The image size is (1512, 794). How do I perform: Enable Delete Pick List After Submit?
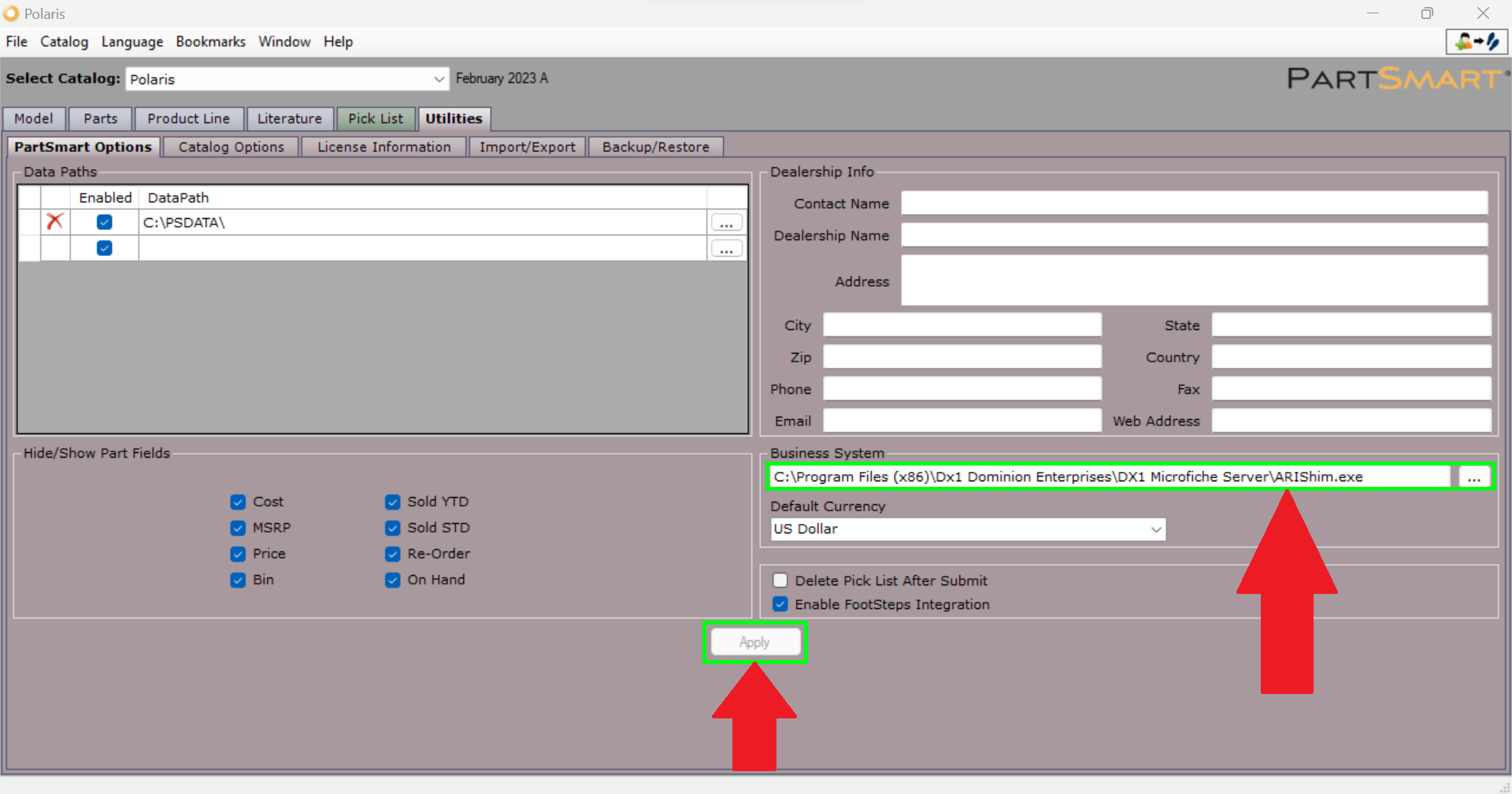780,581
